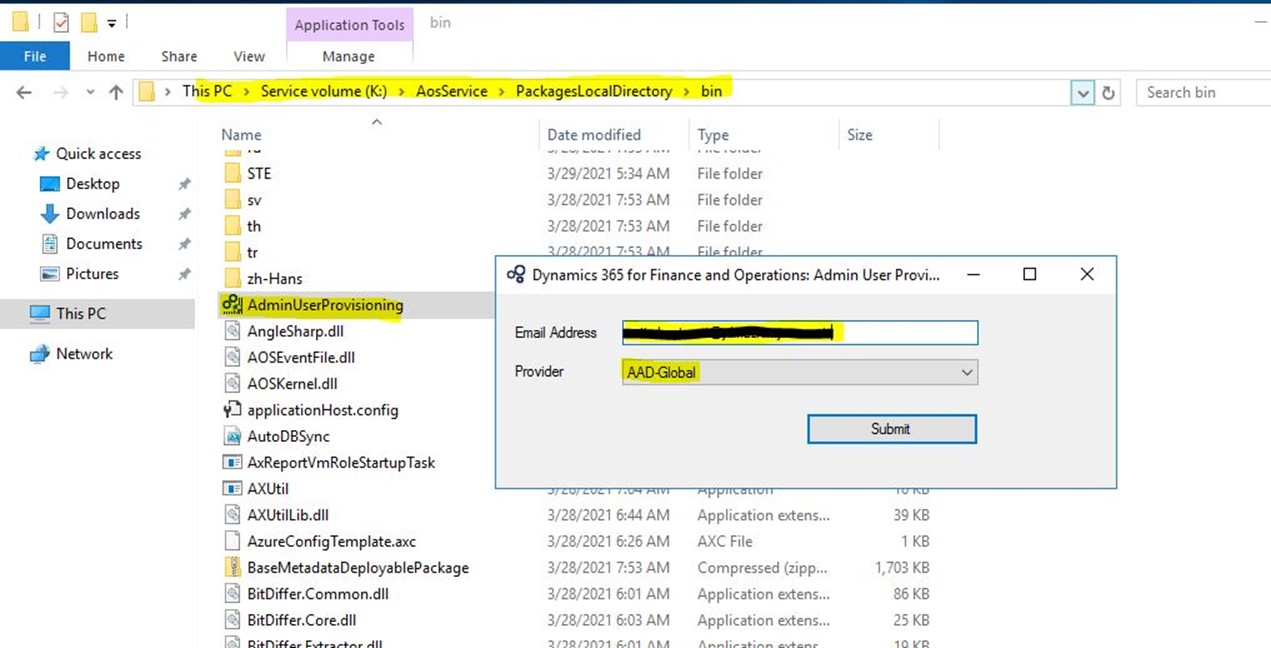
Task: Open the File menu
Action: pyautogui.click(x=35, y=56)
